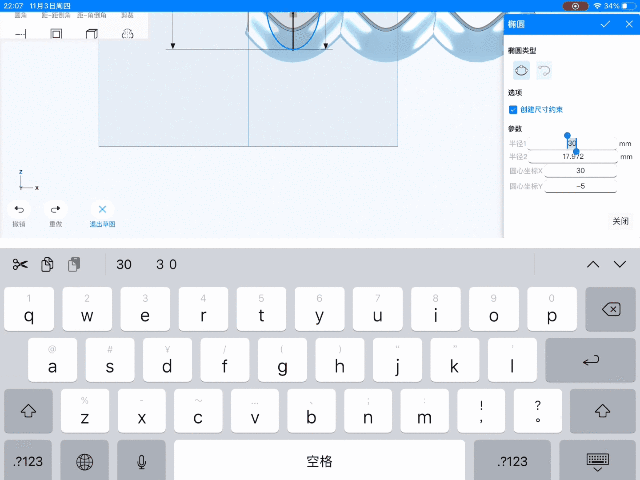Select the full ellipse type icon
640x480 pixels.
(521, 71)
